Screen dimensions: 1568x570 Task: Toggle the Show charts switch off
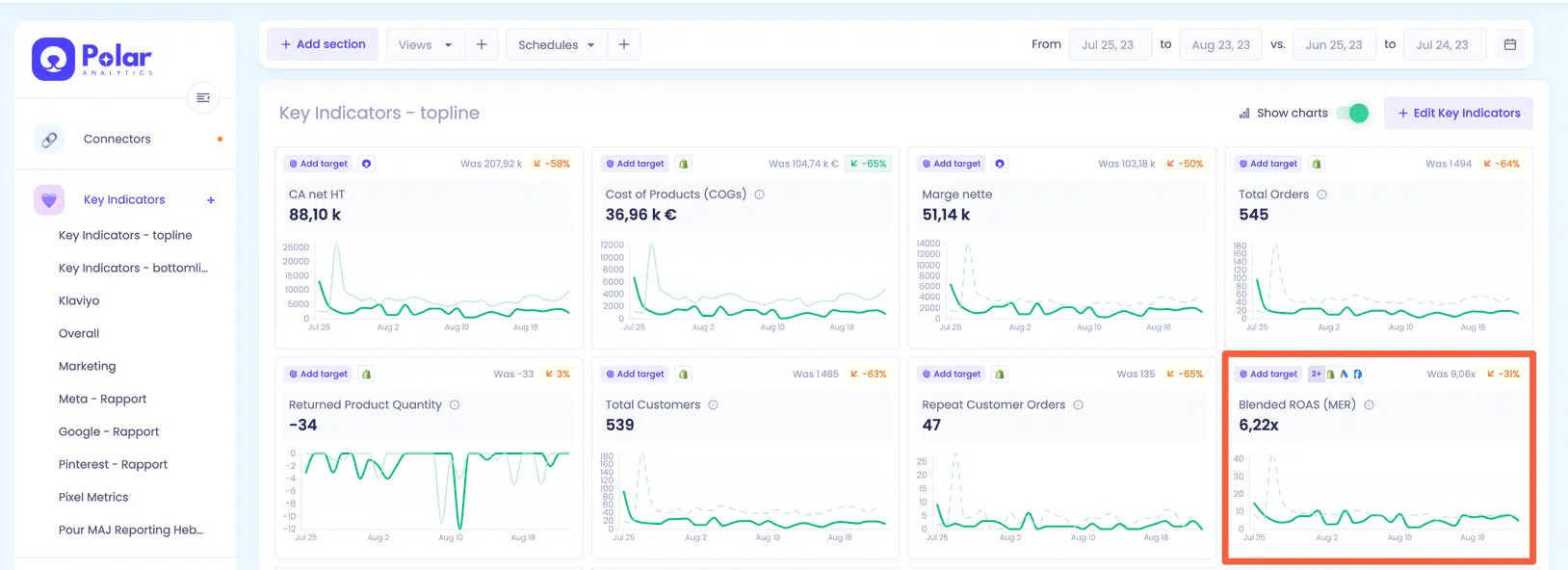[x=1353, y=114]
